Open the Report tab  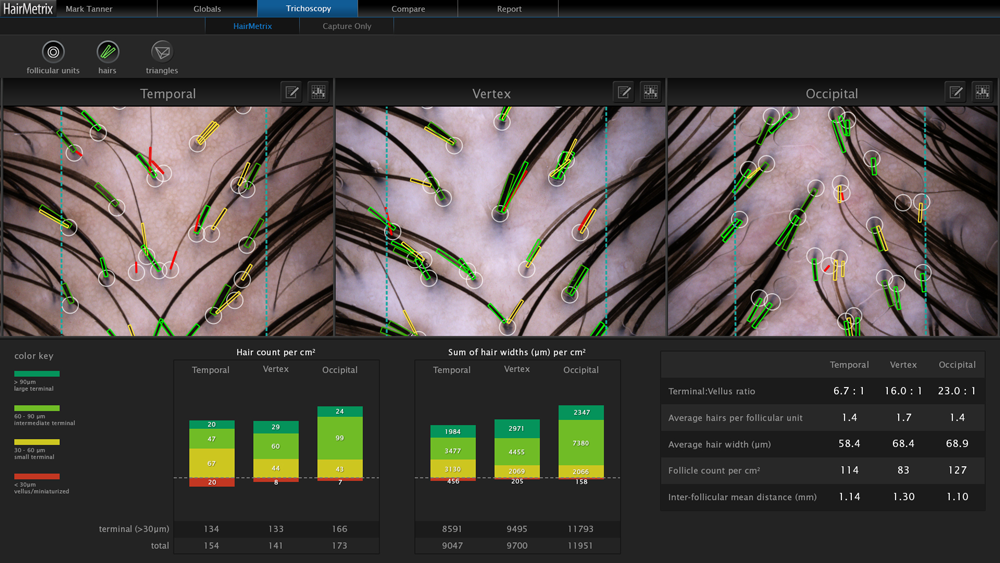tap(509, 9)
